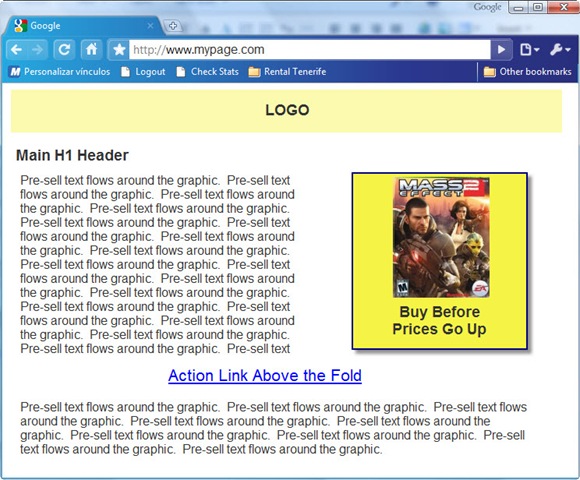Viewport: 580px width, 480px height.
Task: Bookmark this page with the star icon
Action: 119,50
